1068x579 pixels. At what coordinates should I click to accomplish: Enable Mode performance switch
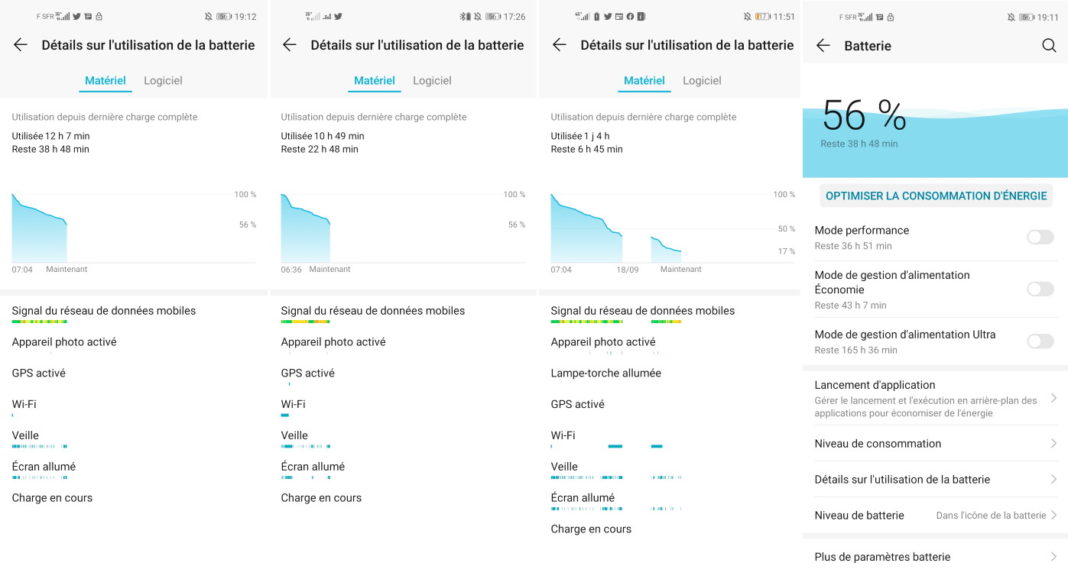click(1040, 237)
